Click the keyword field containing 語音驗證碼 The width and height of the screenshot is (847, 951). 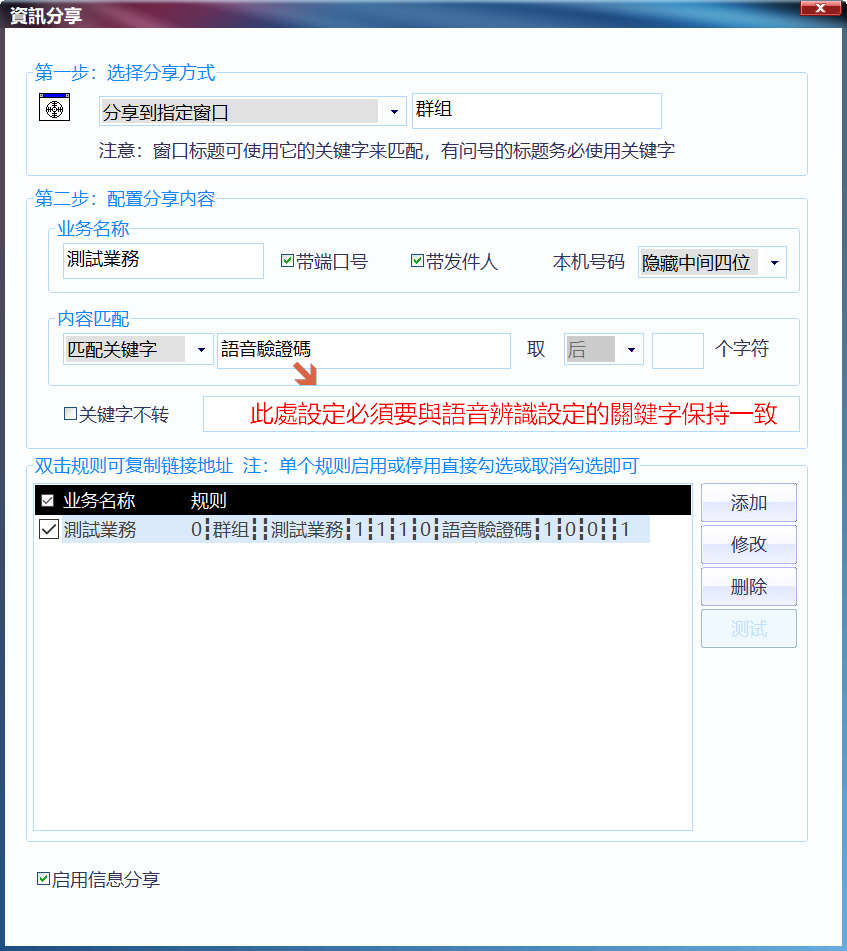click(363, 351)
